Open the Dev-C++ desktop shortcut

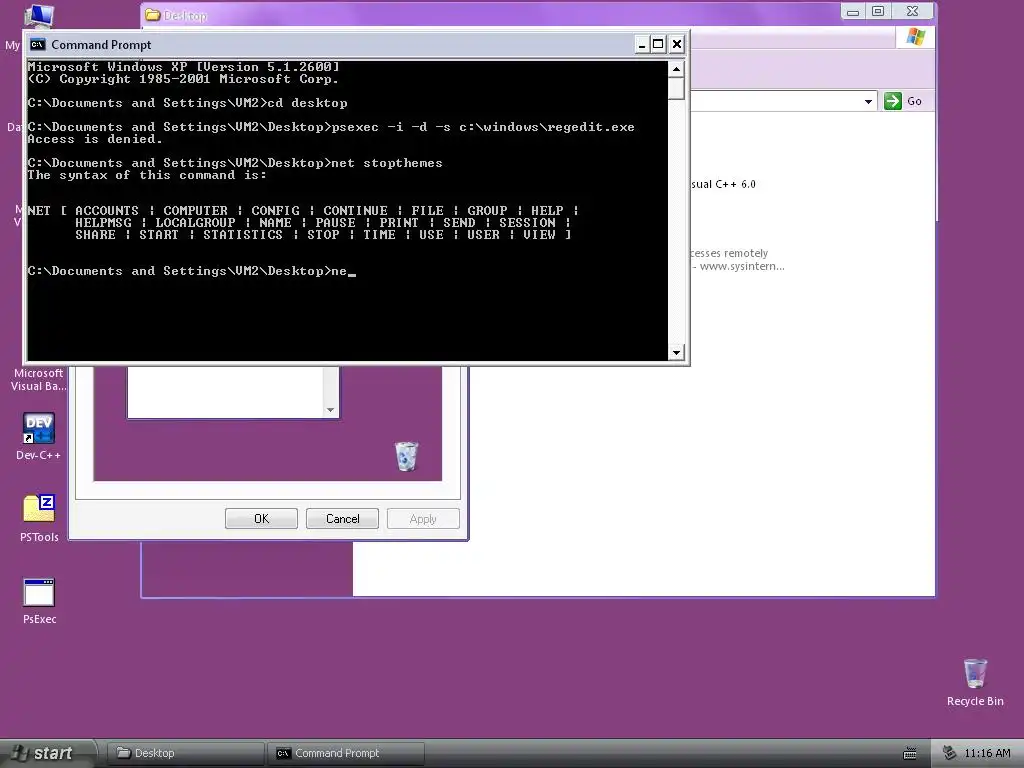[x=39, y=436]
